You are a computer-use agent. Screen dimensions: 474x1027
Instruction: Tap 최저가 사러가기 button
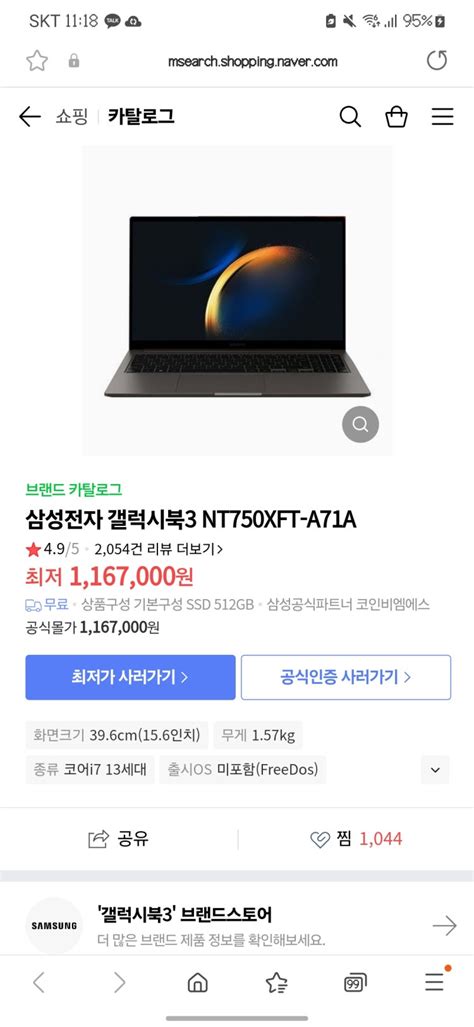coord(130,677)
